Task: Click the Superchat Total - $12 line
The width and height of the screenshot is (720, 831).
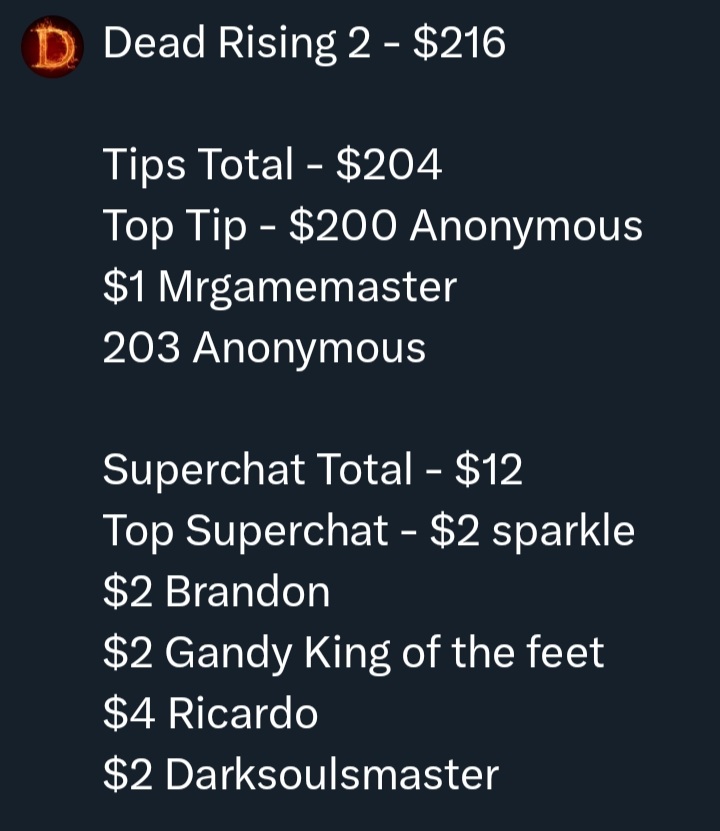Action: click(313, 470)
